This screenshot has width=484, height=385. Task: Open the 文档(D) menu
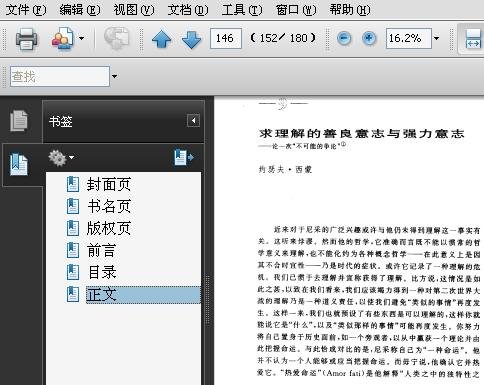pos(188,10)
